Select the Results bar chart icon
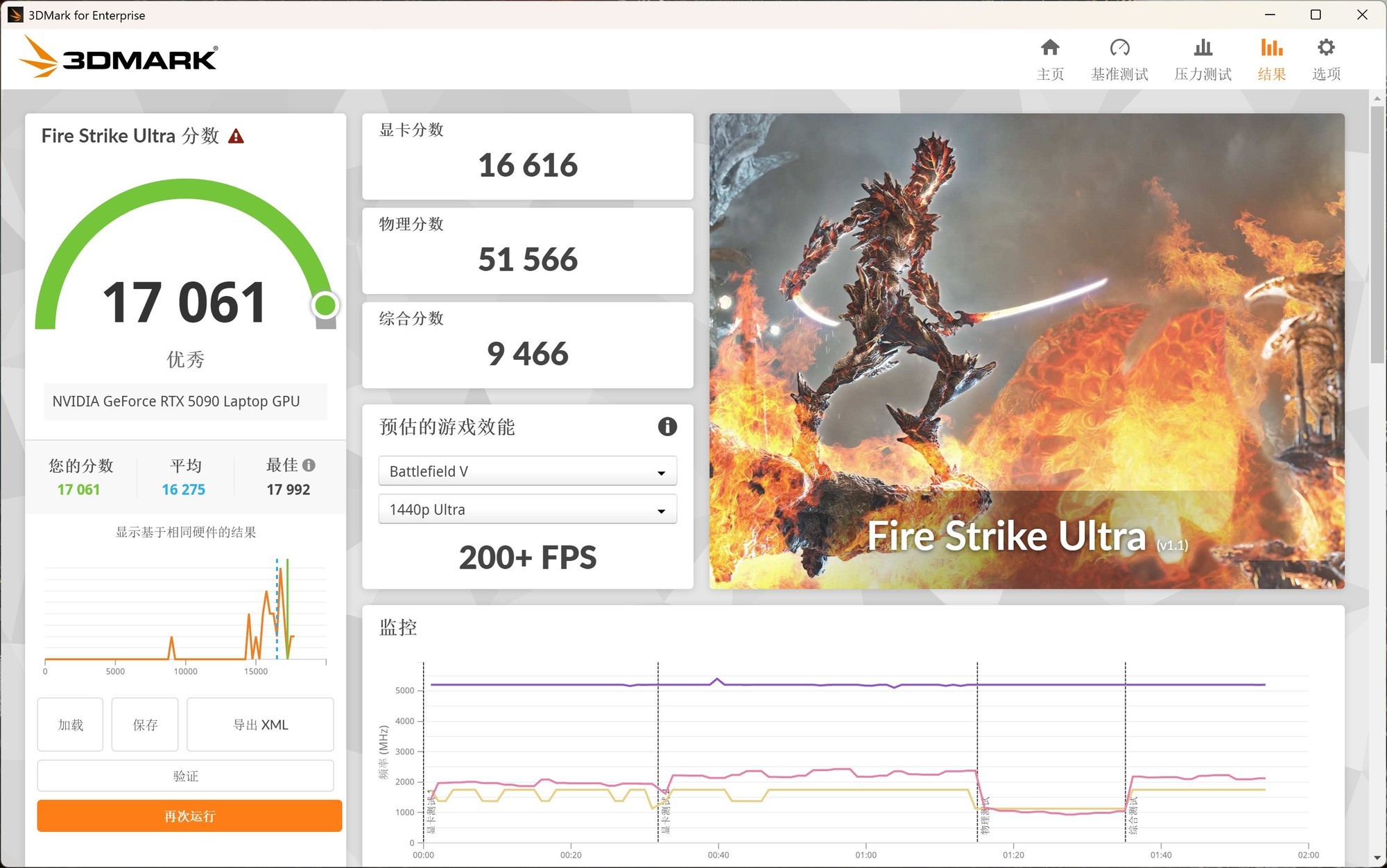The height and width of the screenshot is (868, 1387). pos(1271,48)
